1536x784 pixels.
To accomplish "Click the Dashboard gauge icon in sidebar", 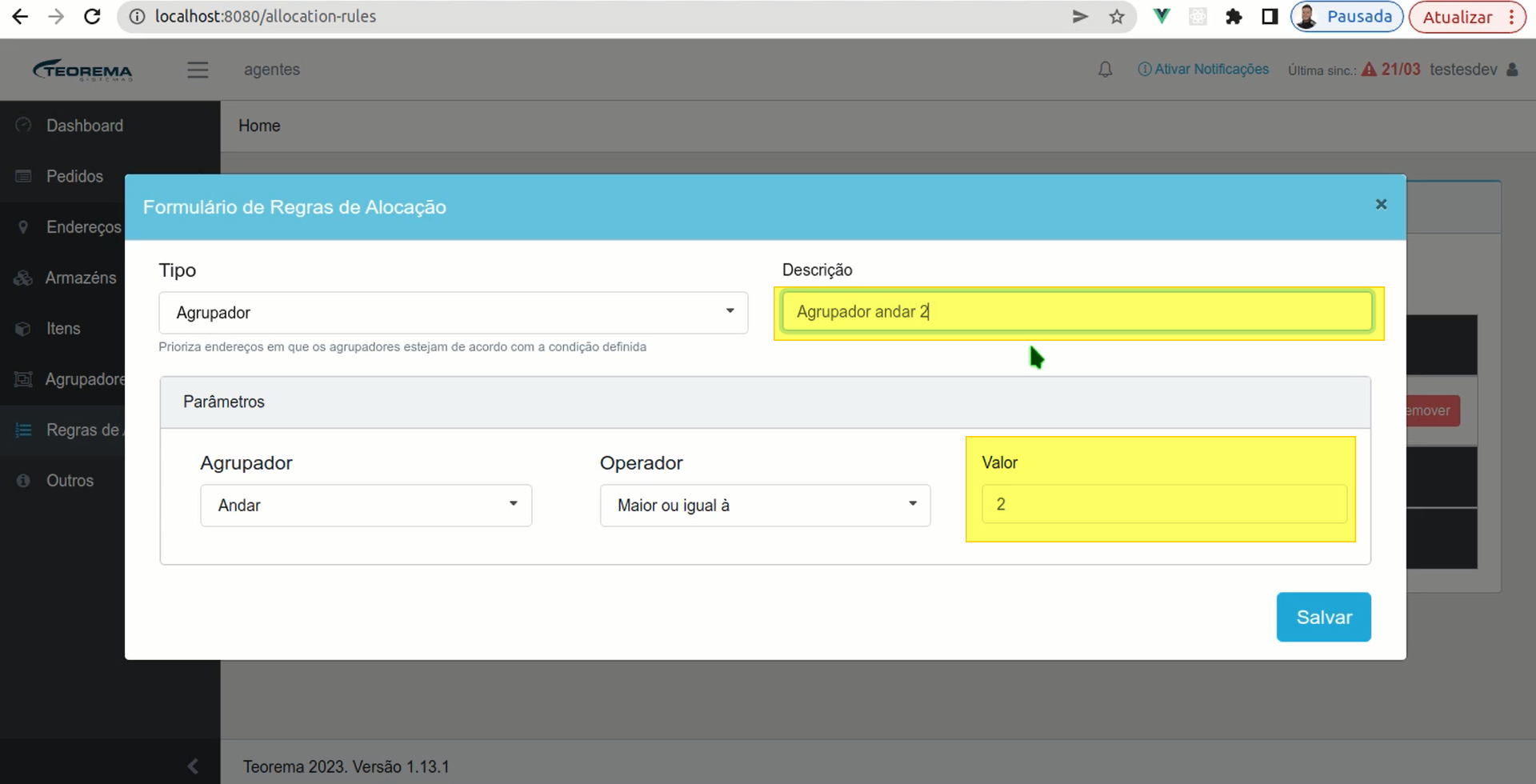I will coord(23,126).
